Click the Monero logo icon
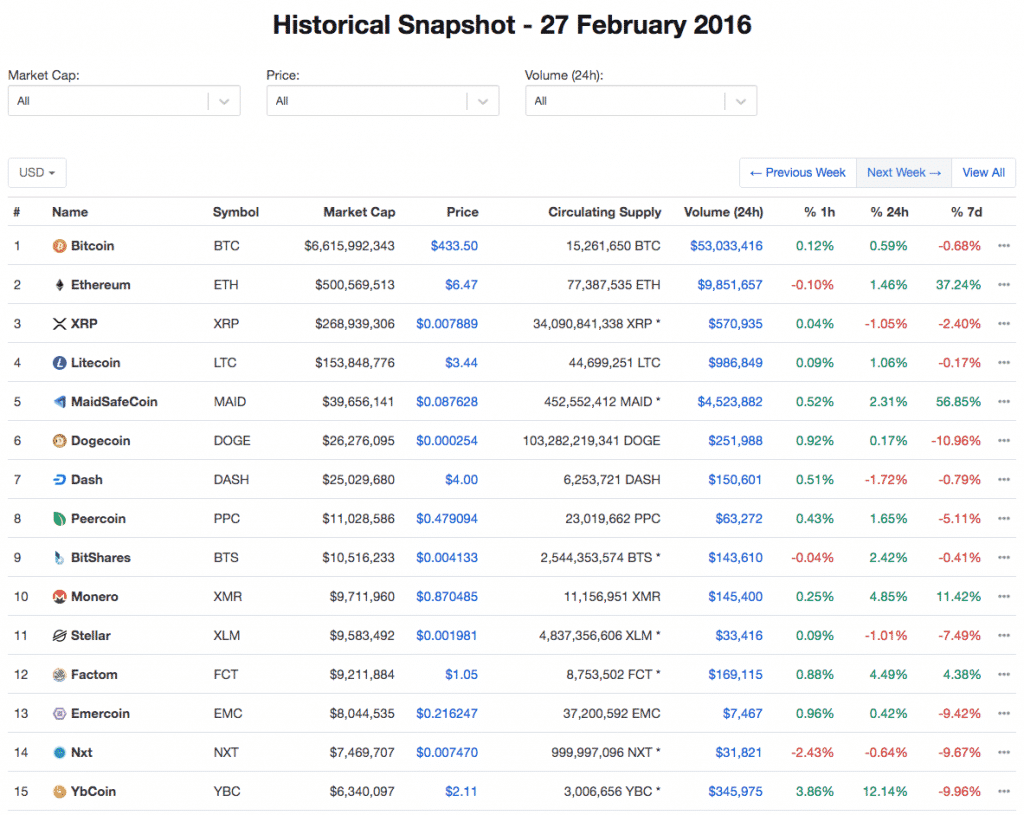 (x=60, y=597)
